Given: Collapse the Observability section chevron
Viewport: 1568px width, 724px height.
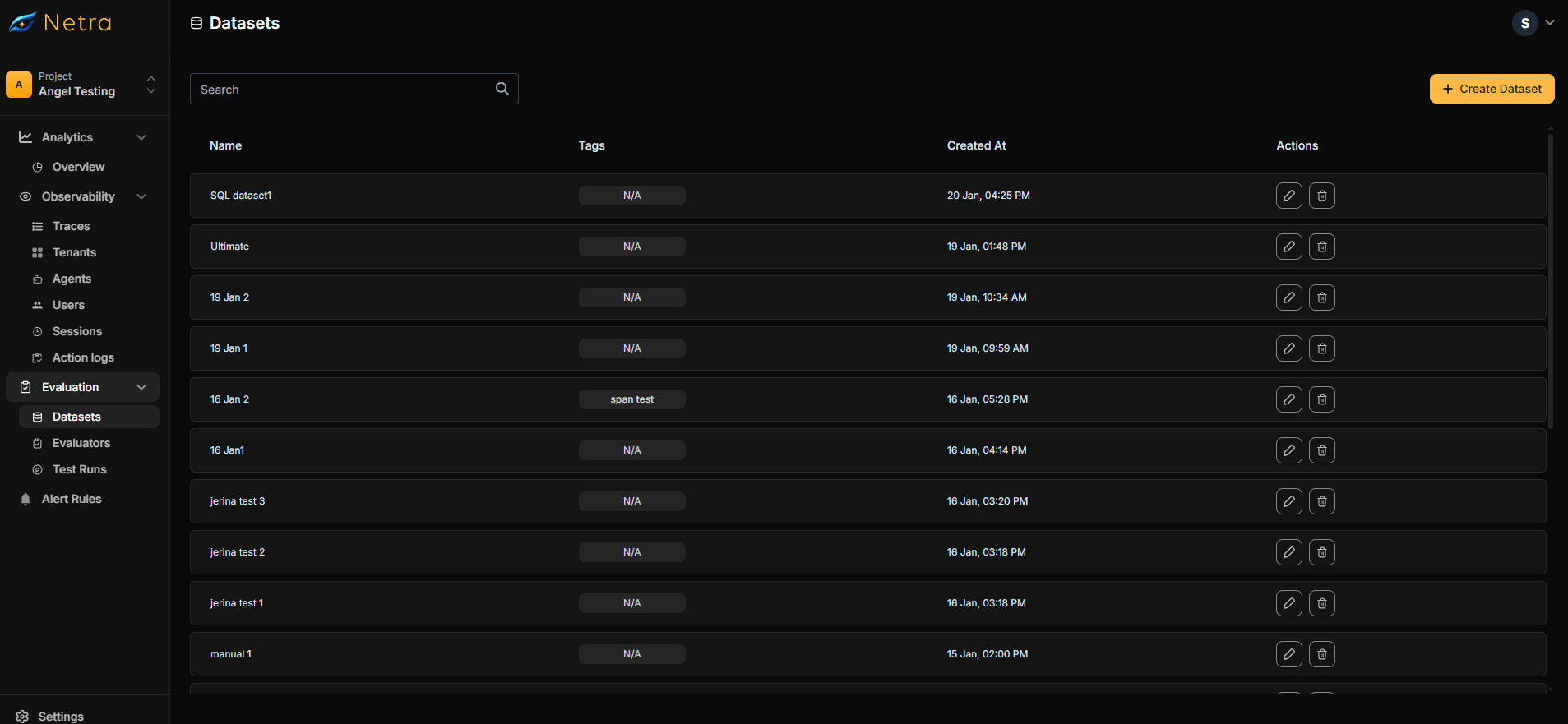Looking at the screenshot, I should coord(141,196).
